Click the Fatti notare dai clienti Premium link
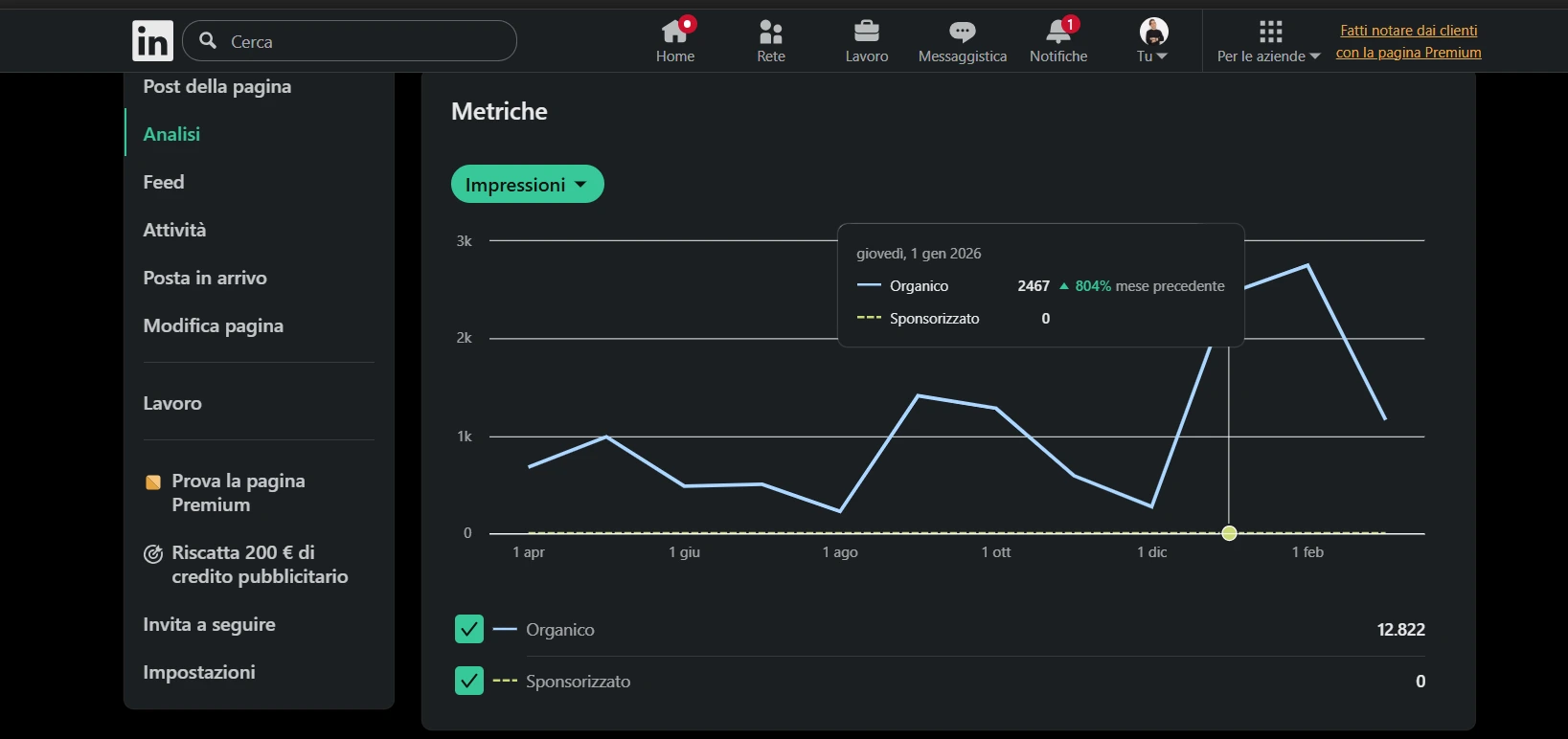The height and width of the screenshot is (739, 1568). coord(1408,41)
